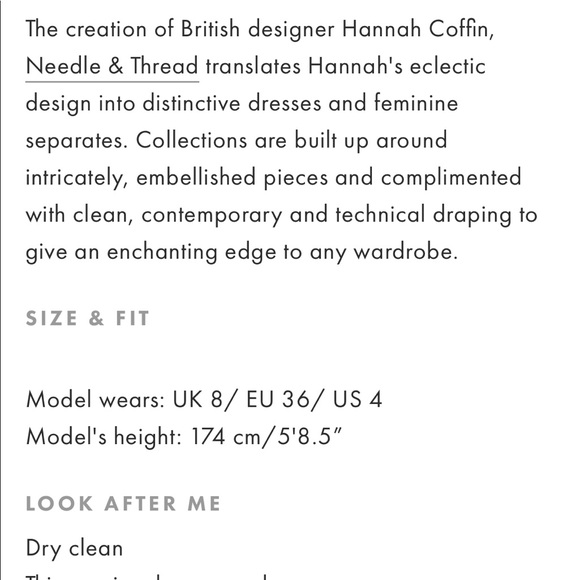Click the Model's height text line
Viewport: 580px width, 580px height.
tap(184, 436)
